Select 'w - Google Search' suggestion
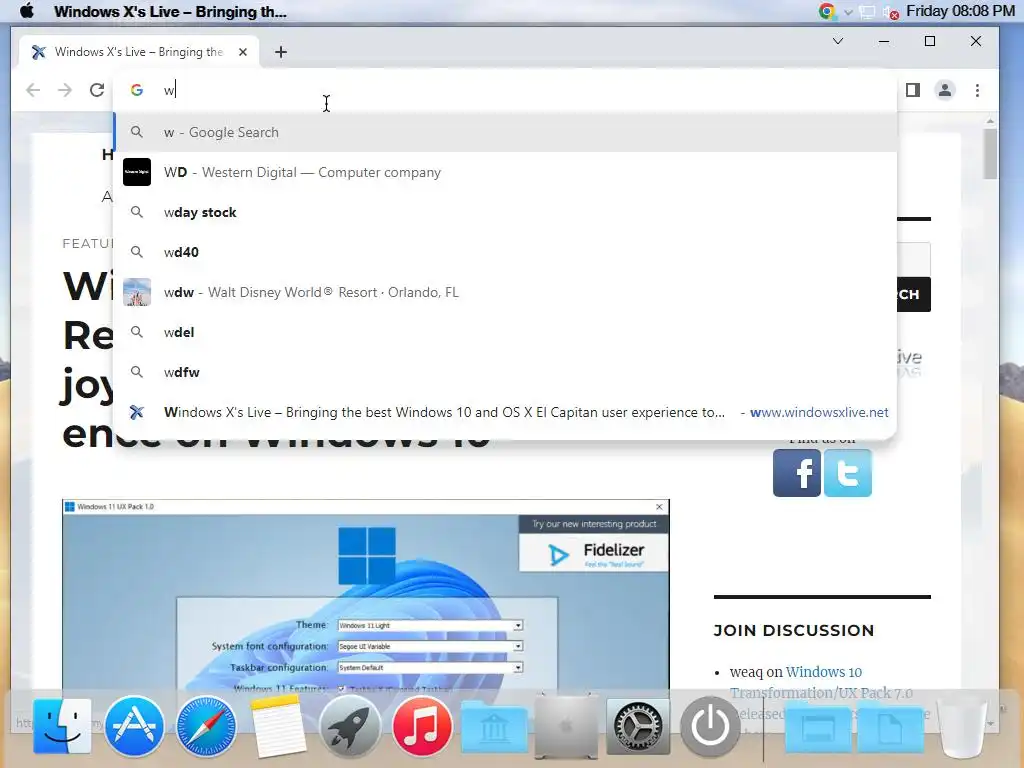1024x768 pixels. click(x=505, y=132)
